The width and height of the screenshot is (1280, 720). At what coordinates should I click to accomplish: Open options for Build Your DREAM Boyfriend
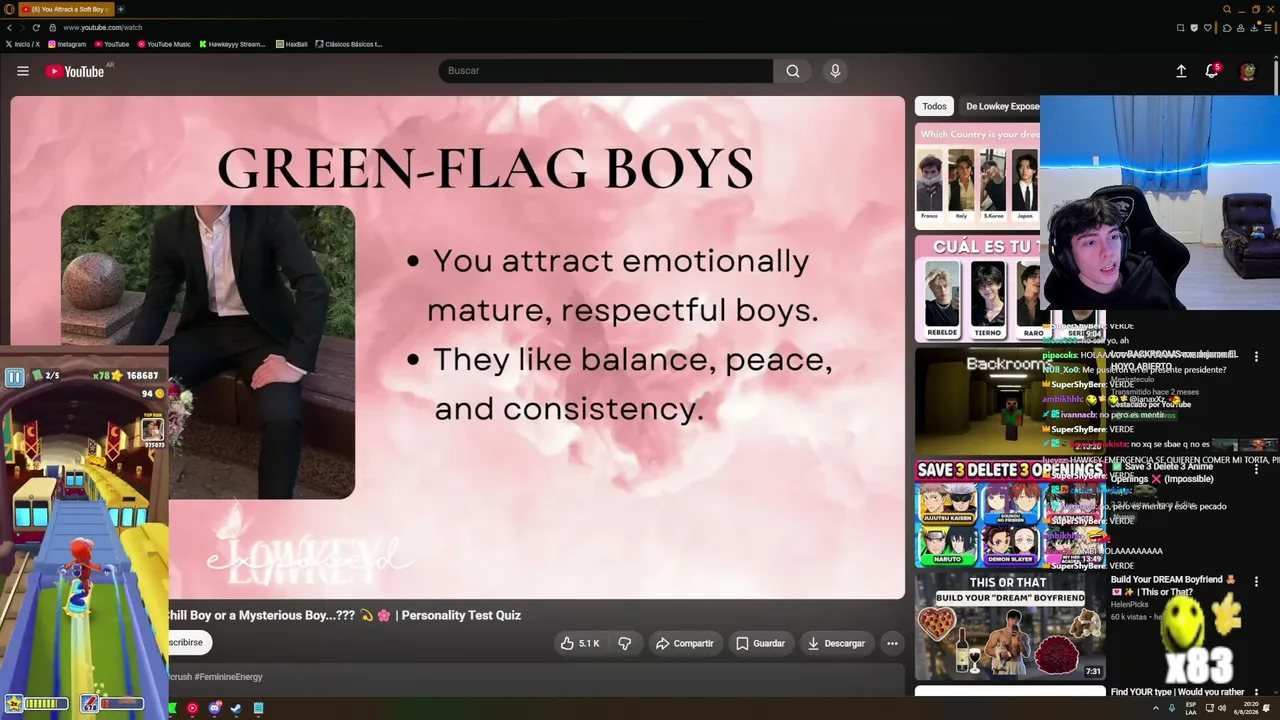pyautogui.click(x=1256, y=581)
